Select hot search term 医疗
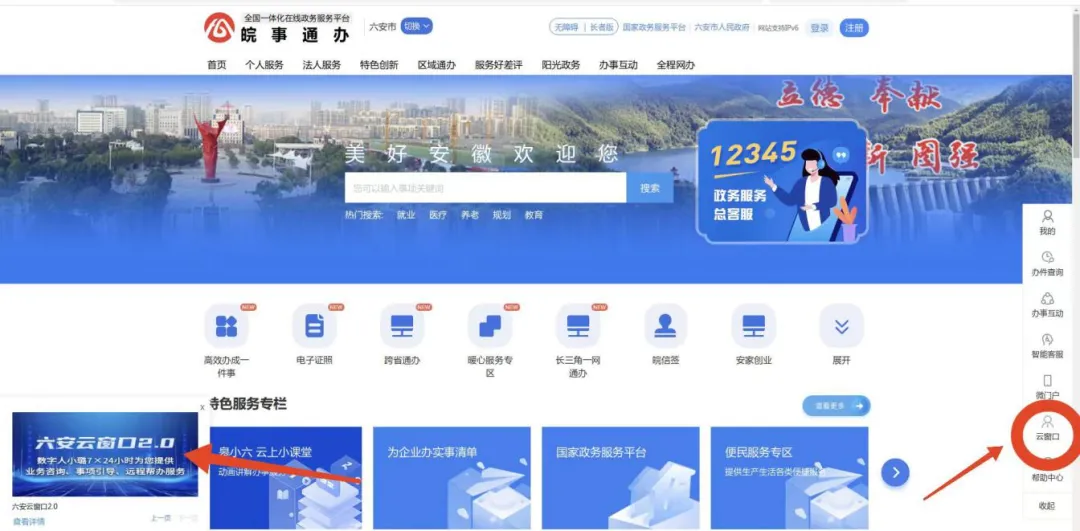This screenshot has width=1080, height=531. tap(438, 215)
